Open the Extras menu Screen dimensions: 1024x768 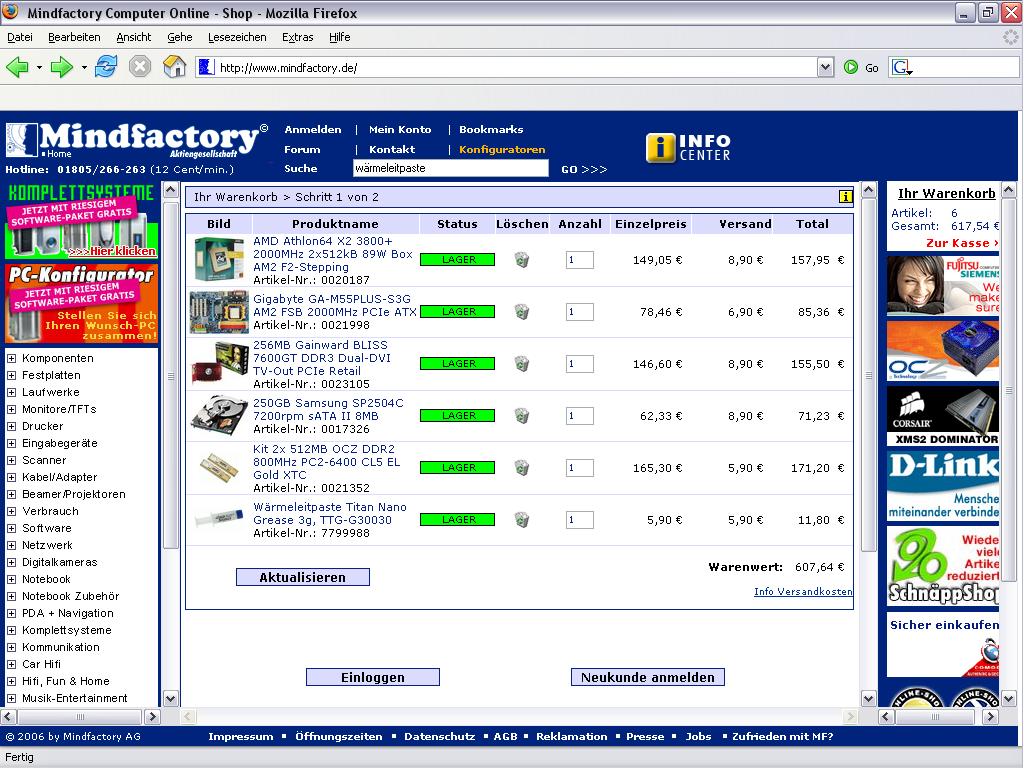coord(298,37)
